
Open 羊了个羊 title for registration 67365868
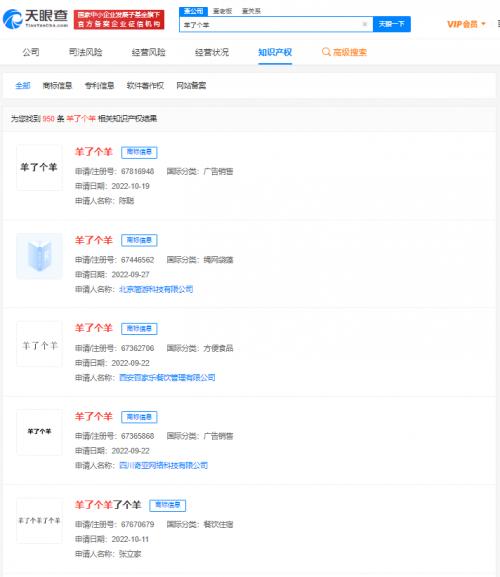pos(93,417)
